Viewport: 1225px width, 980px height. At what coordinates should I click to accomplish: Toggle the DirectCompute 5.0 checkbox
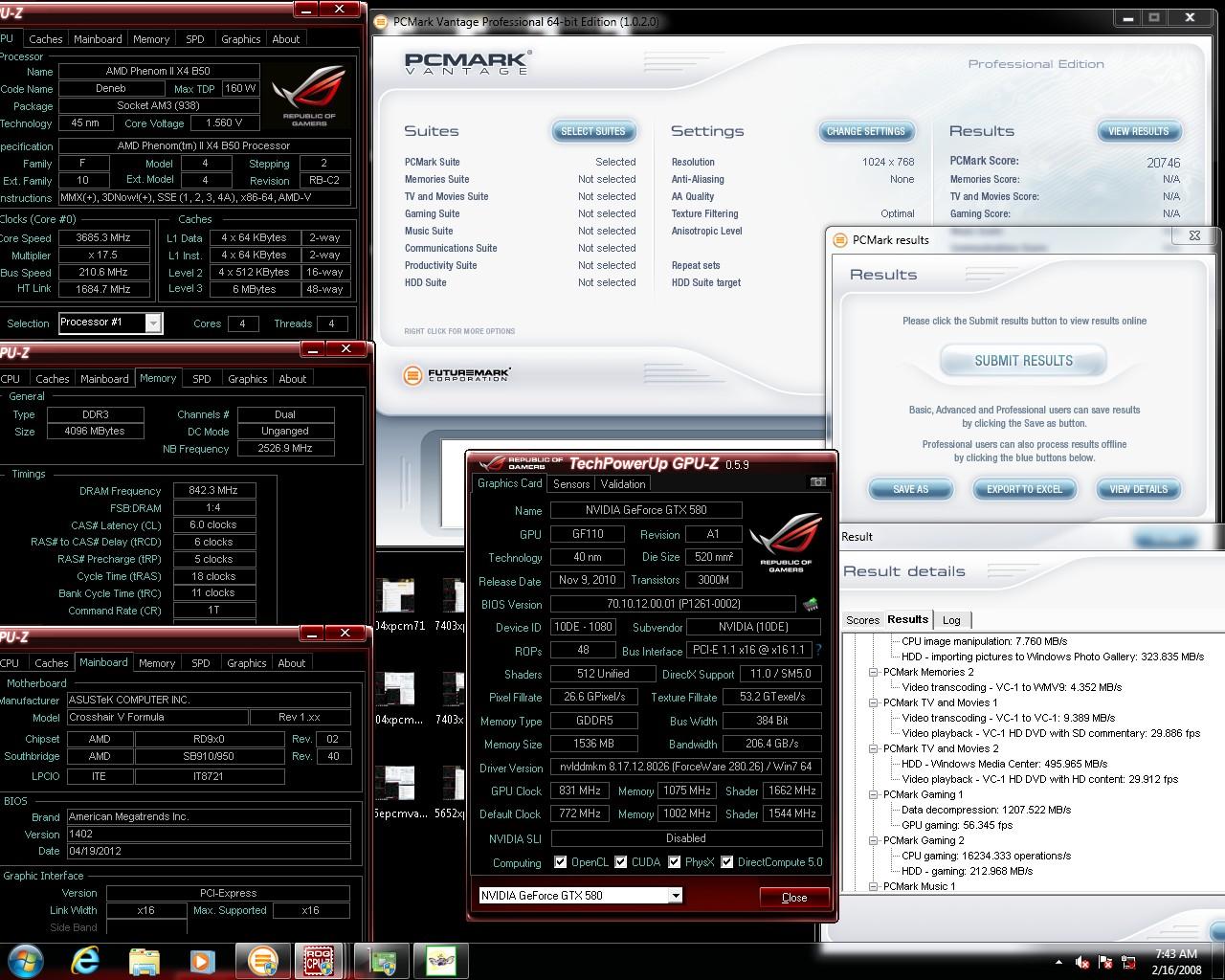coord(727,862)
